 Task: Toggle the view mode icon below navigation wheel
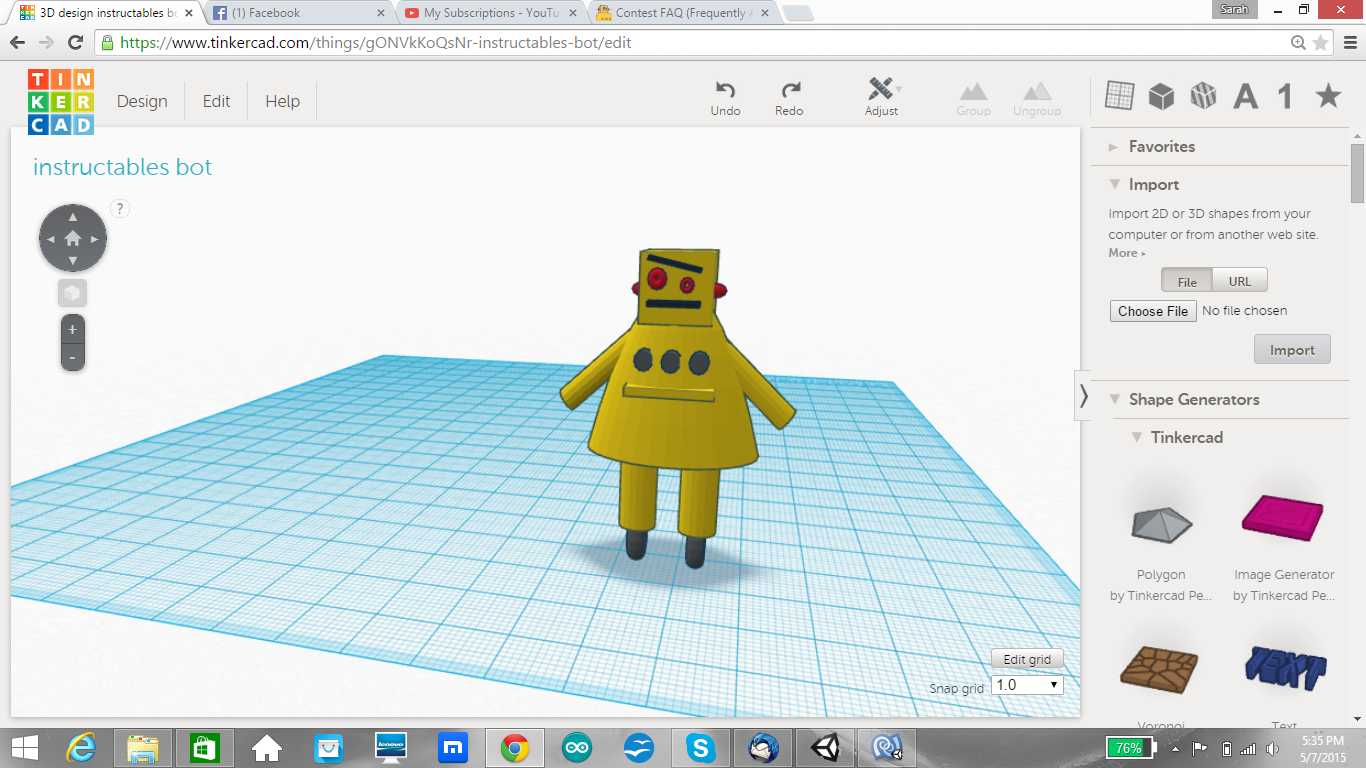click(x=72, y=292)
